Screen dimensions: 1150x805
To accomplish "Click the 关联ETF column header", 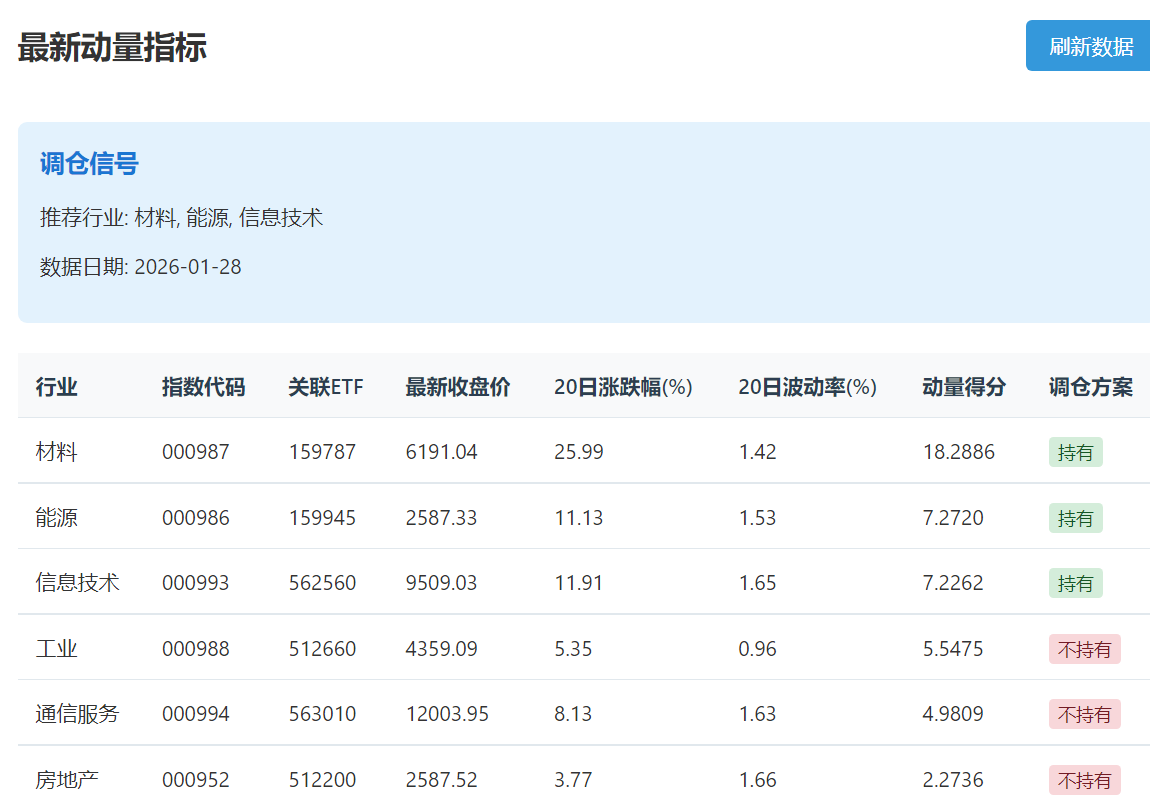I will point(325,387).
